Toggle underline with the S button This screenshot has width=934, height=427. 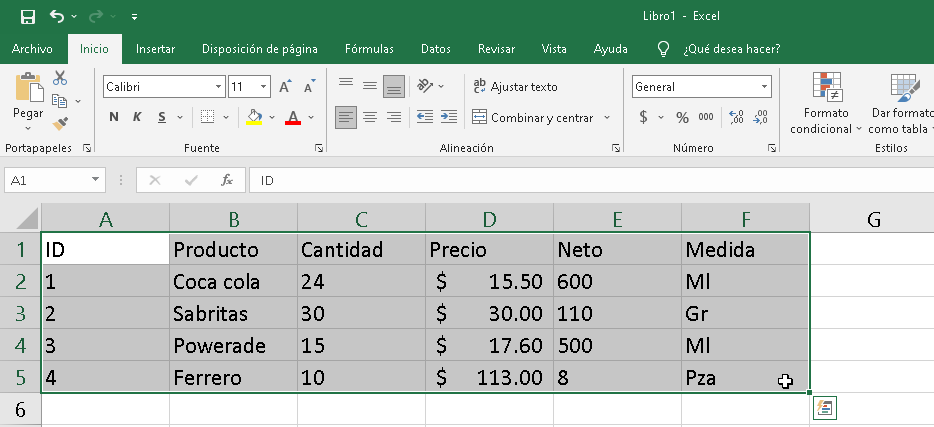161,117
